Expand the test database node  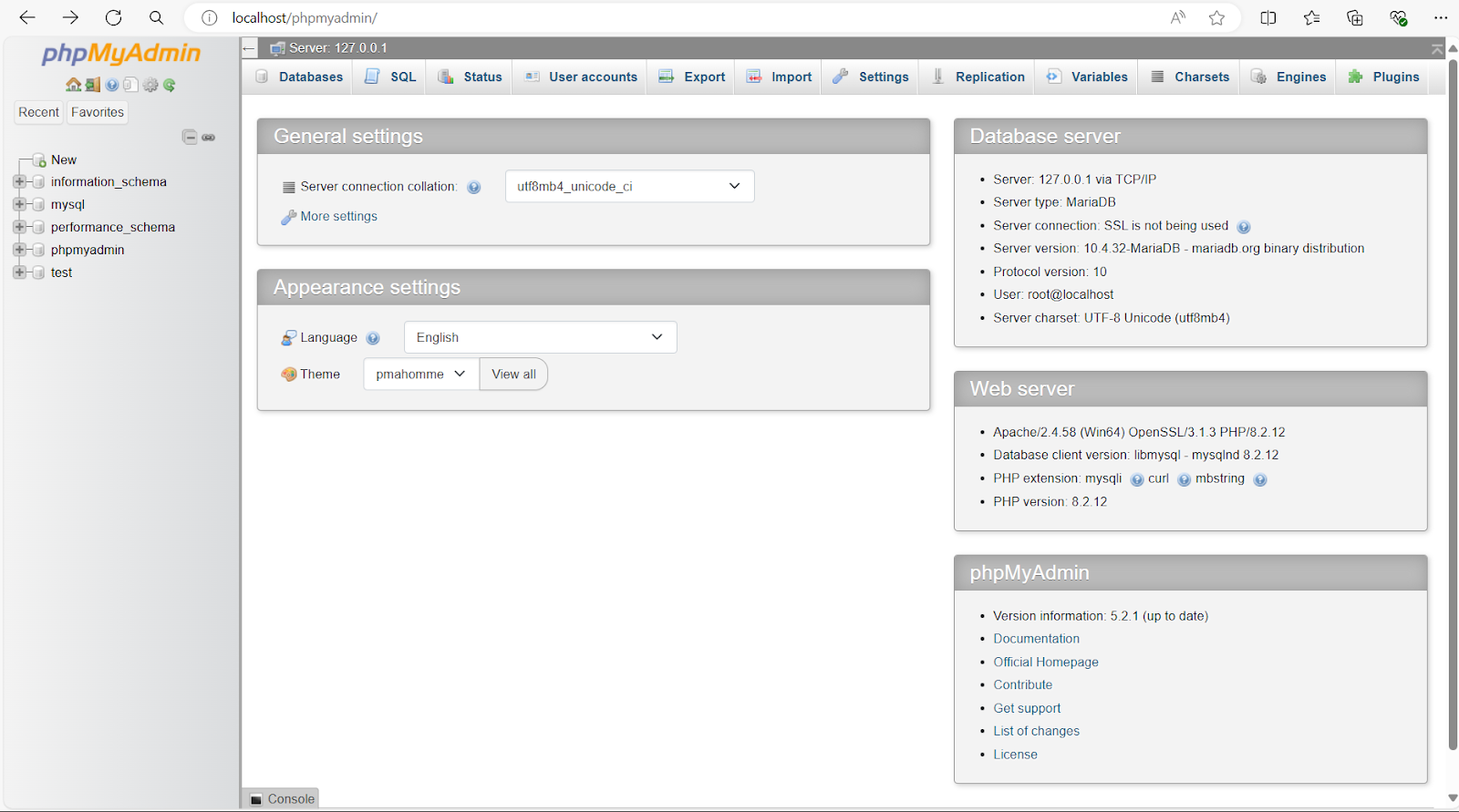pyautogui.click(x=19, y=272)
